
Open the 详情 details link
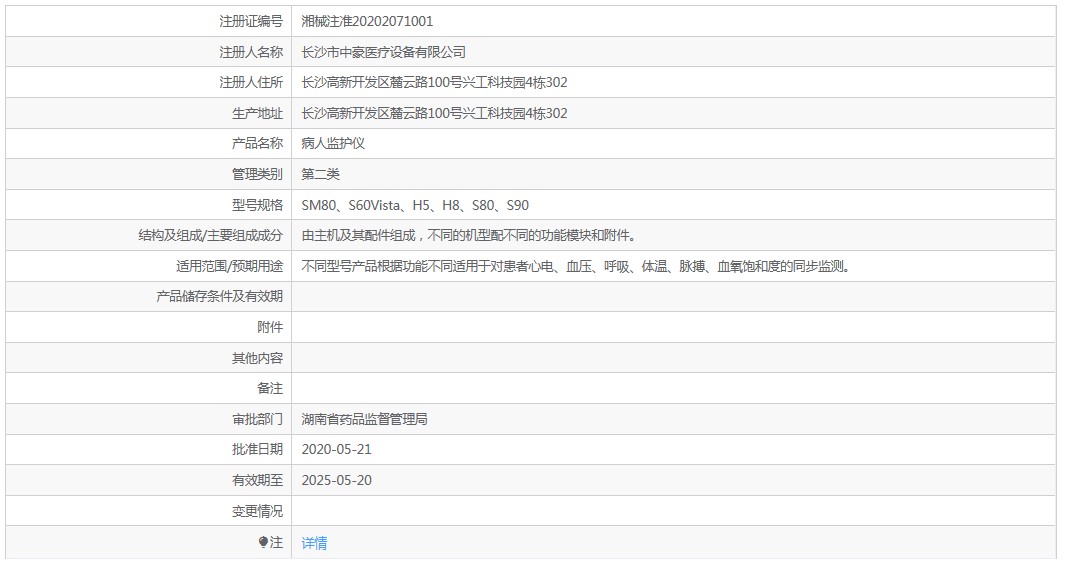(314, 543)
